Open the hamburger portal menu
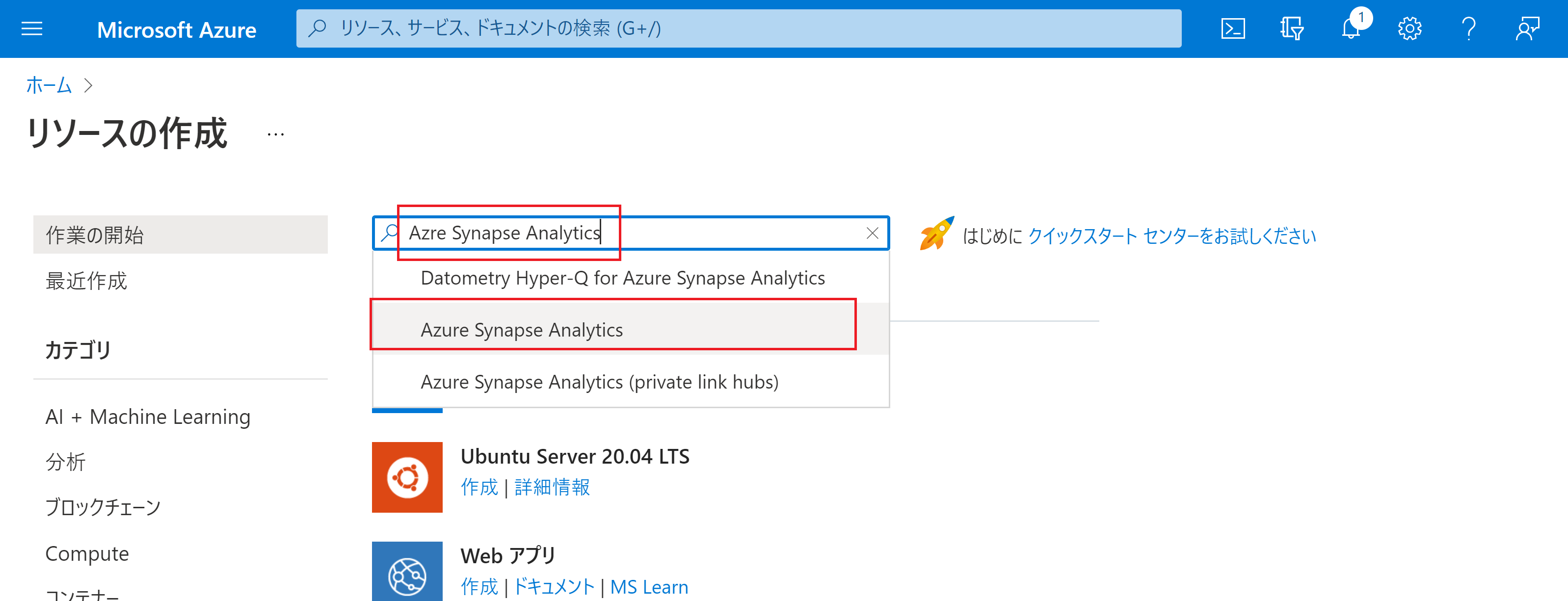 [x=31, y=28]
